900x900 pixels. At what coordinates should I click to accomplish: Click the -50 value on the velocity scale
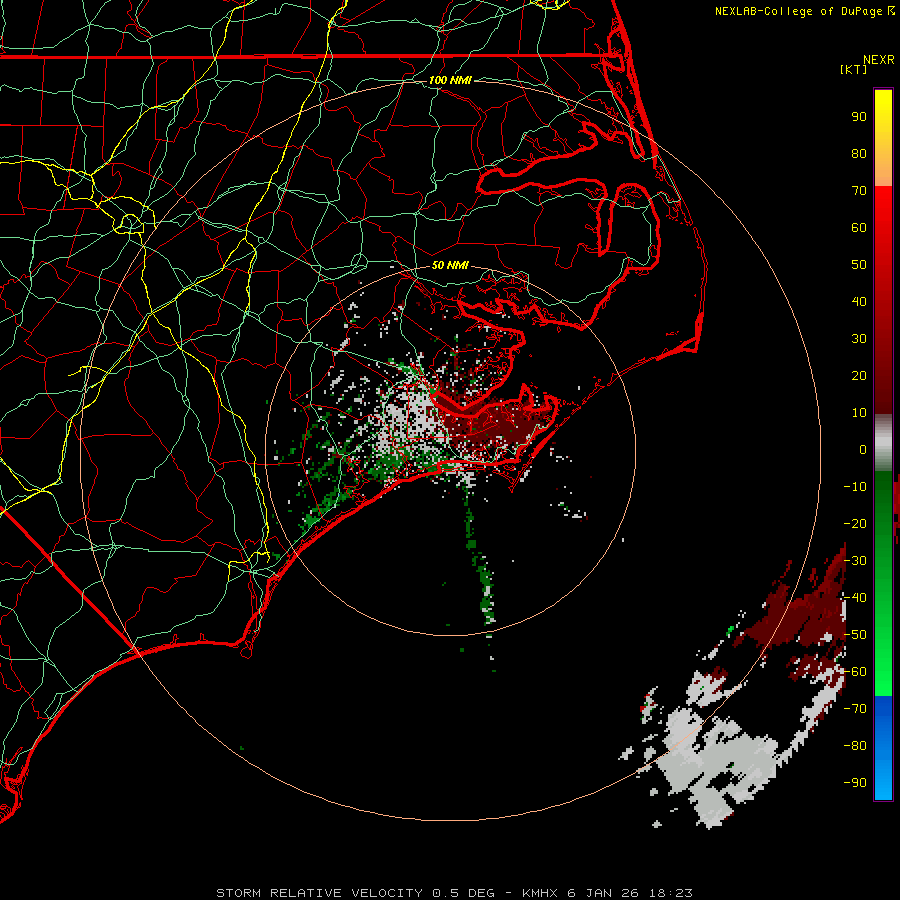[855, 635]
